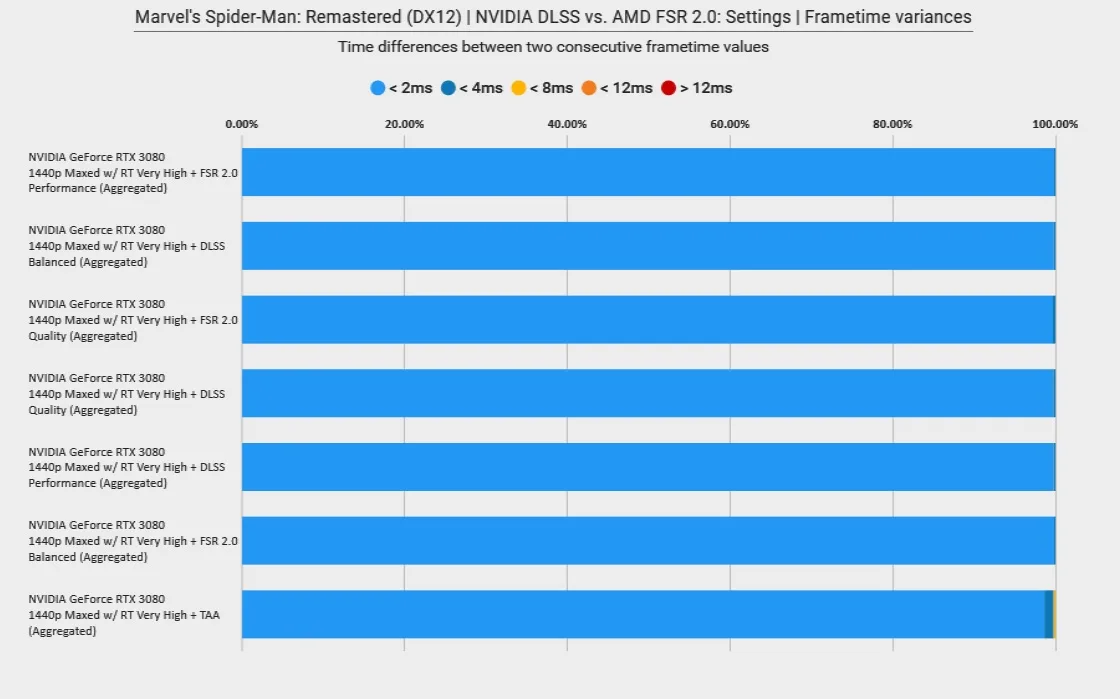Select the FSR 2.0 Performance bar
This screenshot has width=1120, height=699.
coord(648,172)
